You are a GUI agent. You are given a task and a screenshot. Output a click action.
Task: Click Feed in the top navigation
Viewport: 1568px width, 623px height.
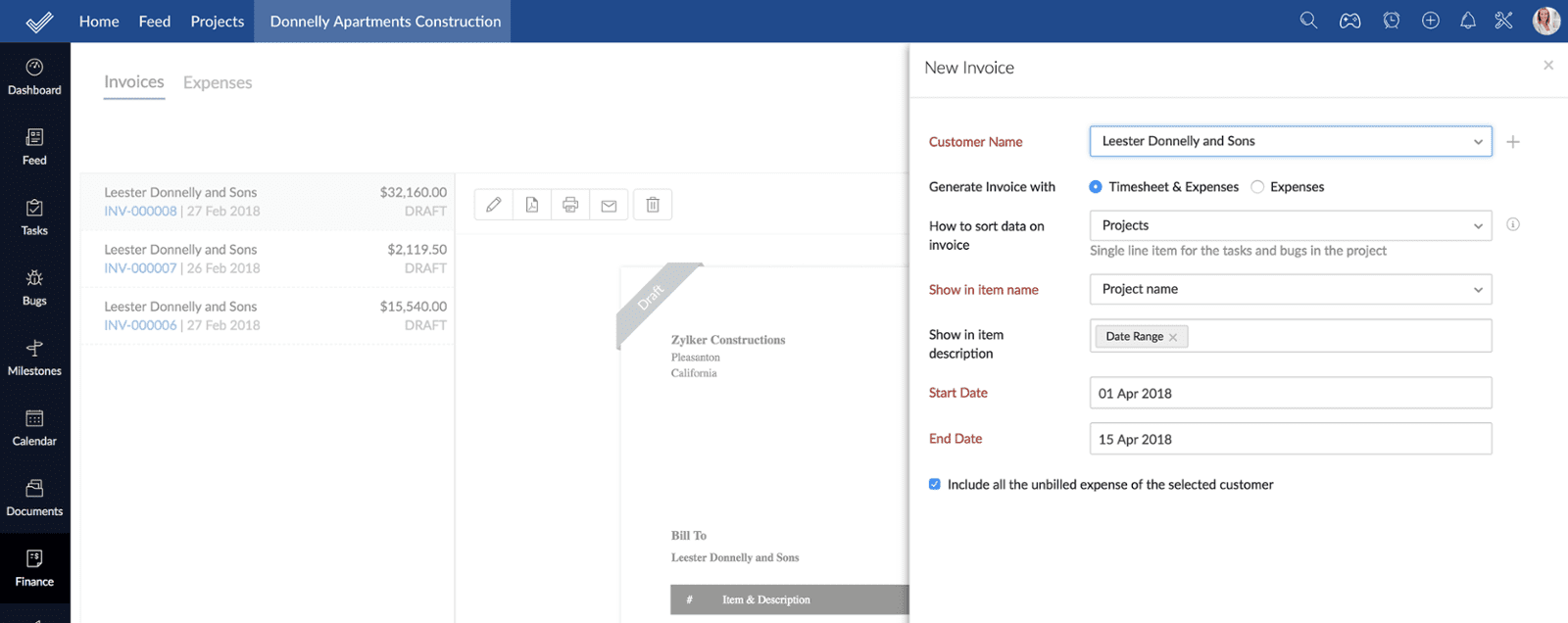[155, 21]
